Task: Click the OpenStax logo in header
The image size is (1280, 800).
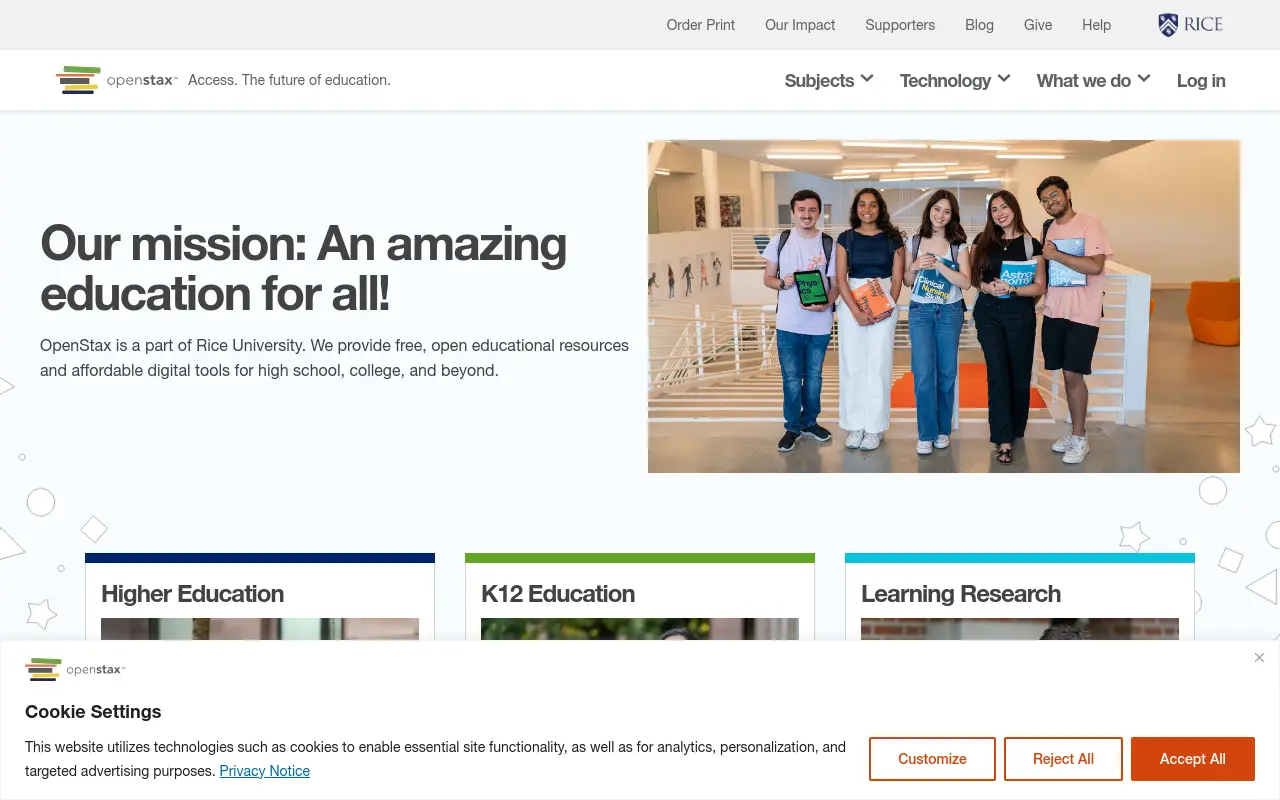Action: [117, 80]
